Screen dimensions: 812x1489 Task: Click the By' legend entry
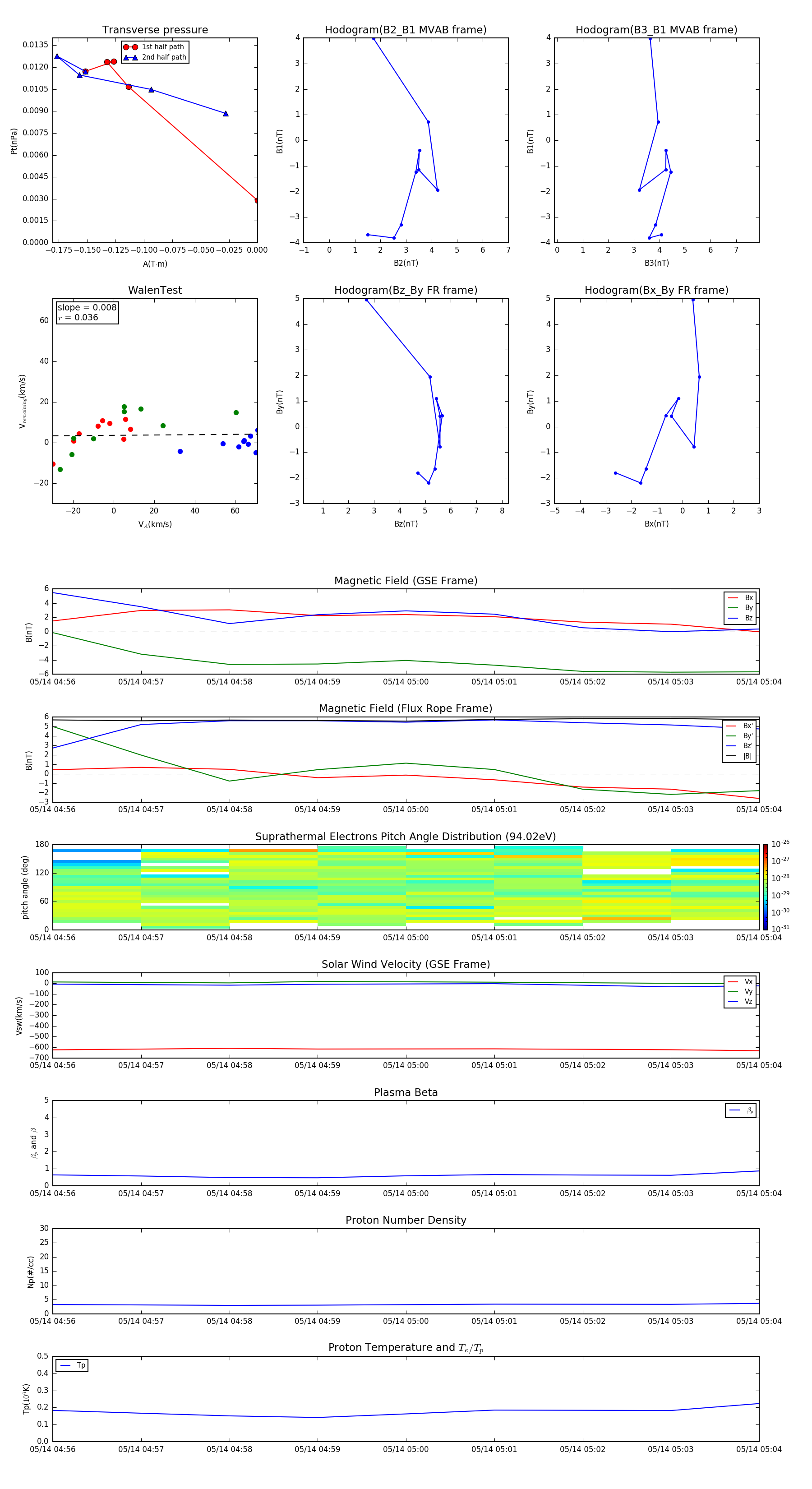pos(740,736)
